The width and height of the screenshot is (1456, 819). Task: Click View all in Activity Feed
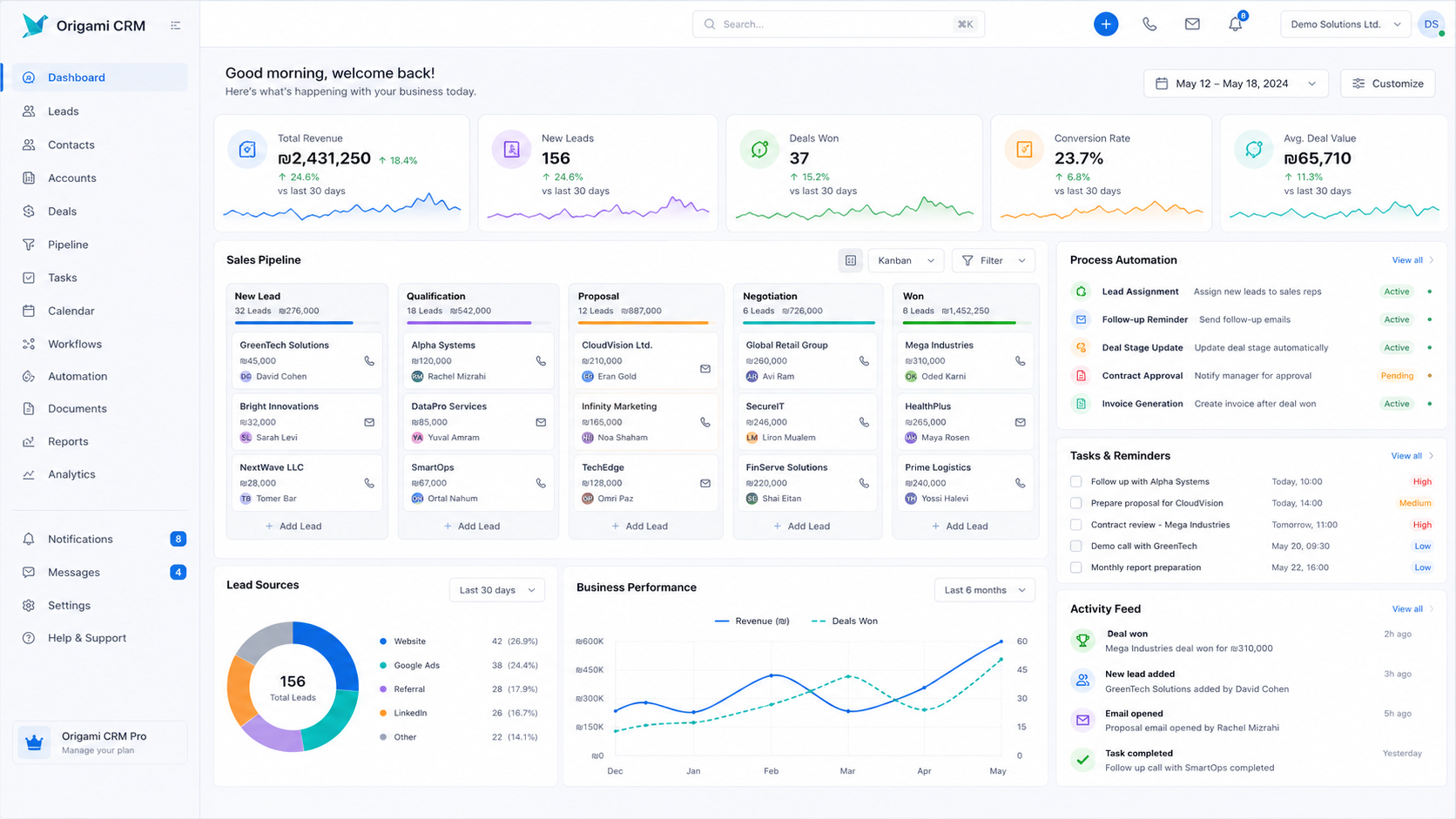pyautogui.click(x=1412, y=609)
